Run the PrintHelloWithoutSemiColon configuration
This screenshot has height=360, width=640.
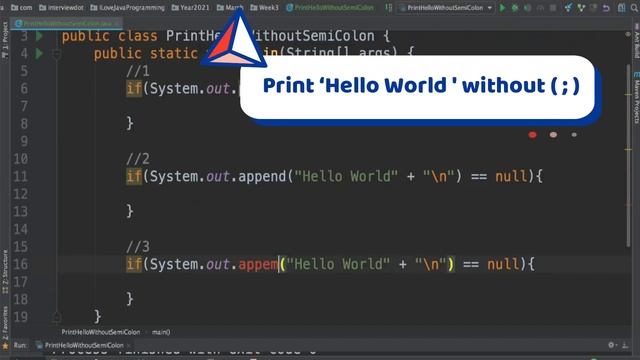(502, 8)
